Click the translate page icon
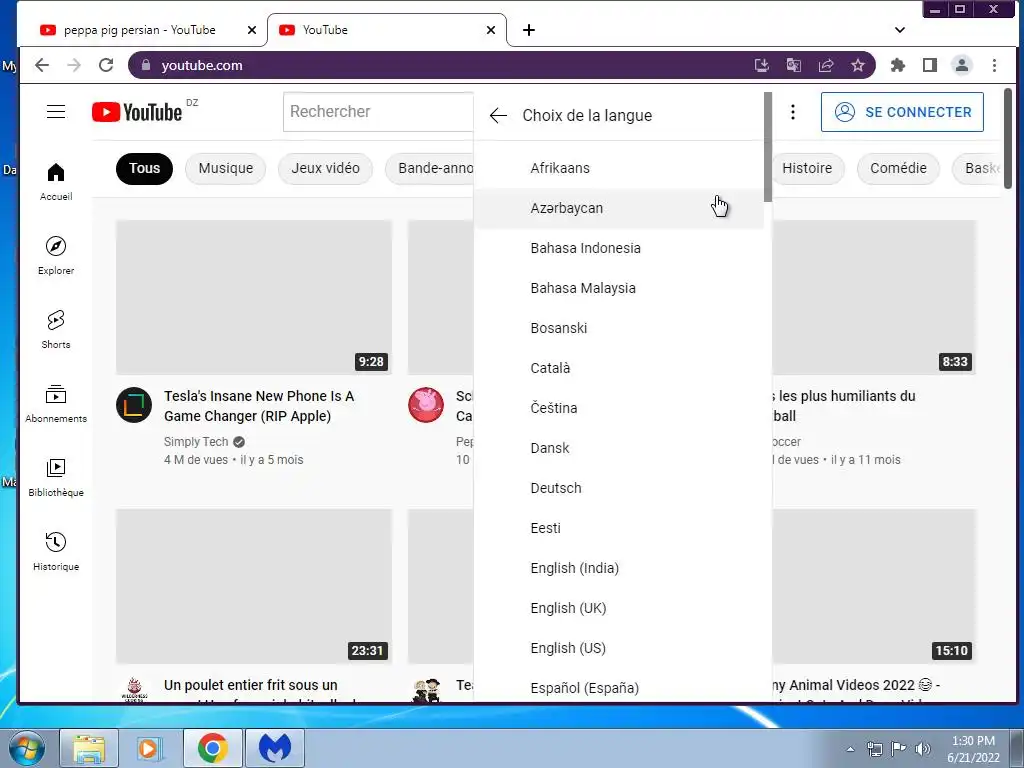This screenshot has height=768, width=1024. [793, 65]
